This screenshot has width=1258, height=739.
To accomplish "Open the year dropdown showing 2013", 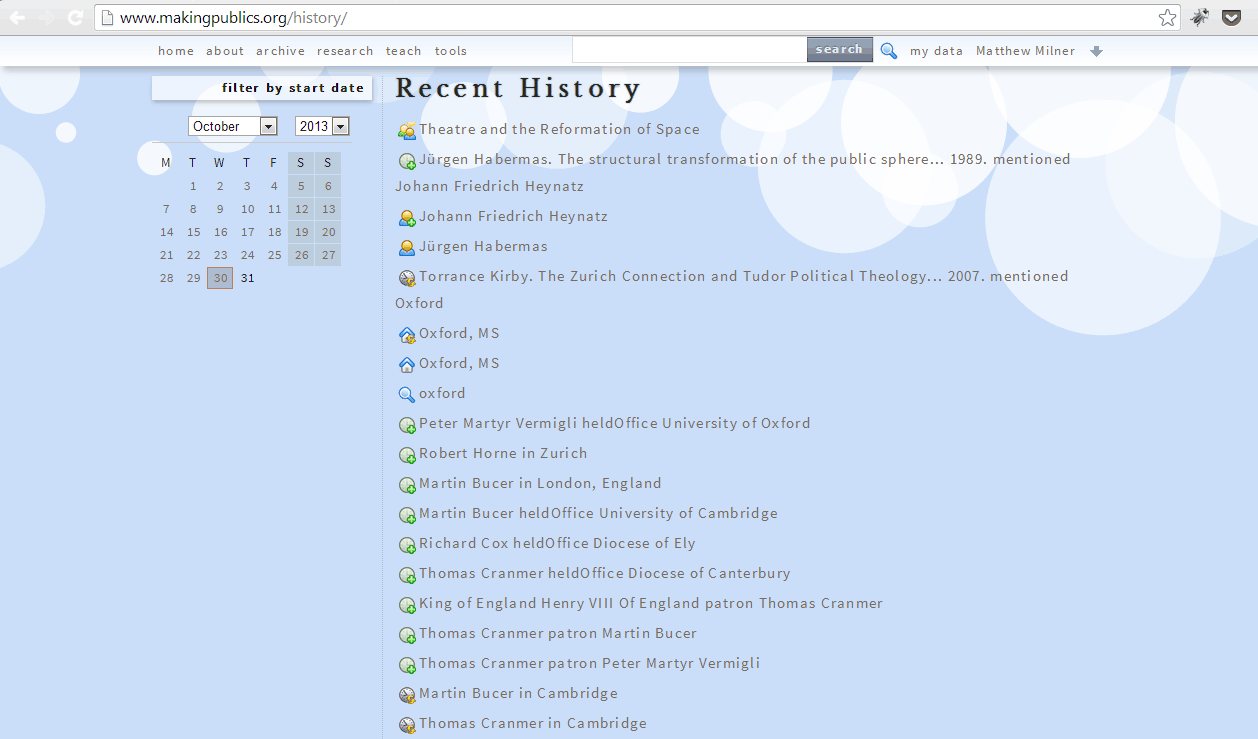I will tap(322, 126).
